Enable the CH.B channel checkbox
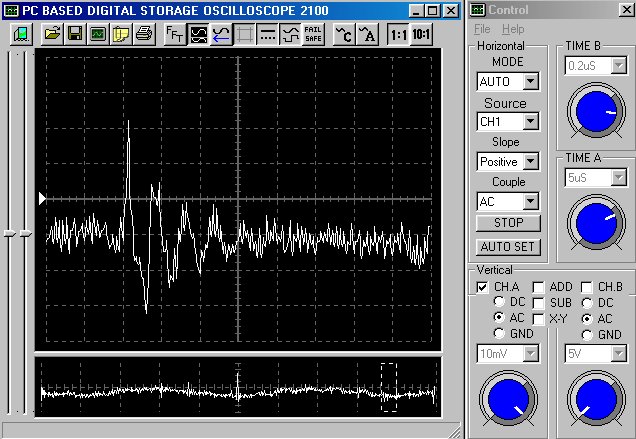This screenshot has width=636, height=439. coord(587,287)
